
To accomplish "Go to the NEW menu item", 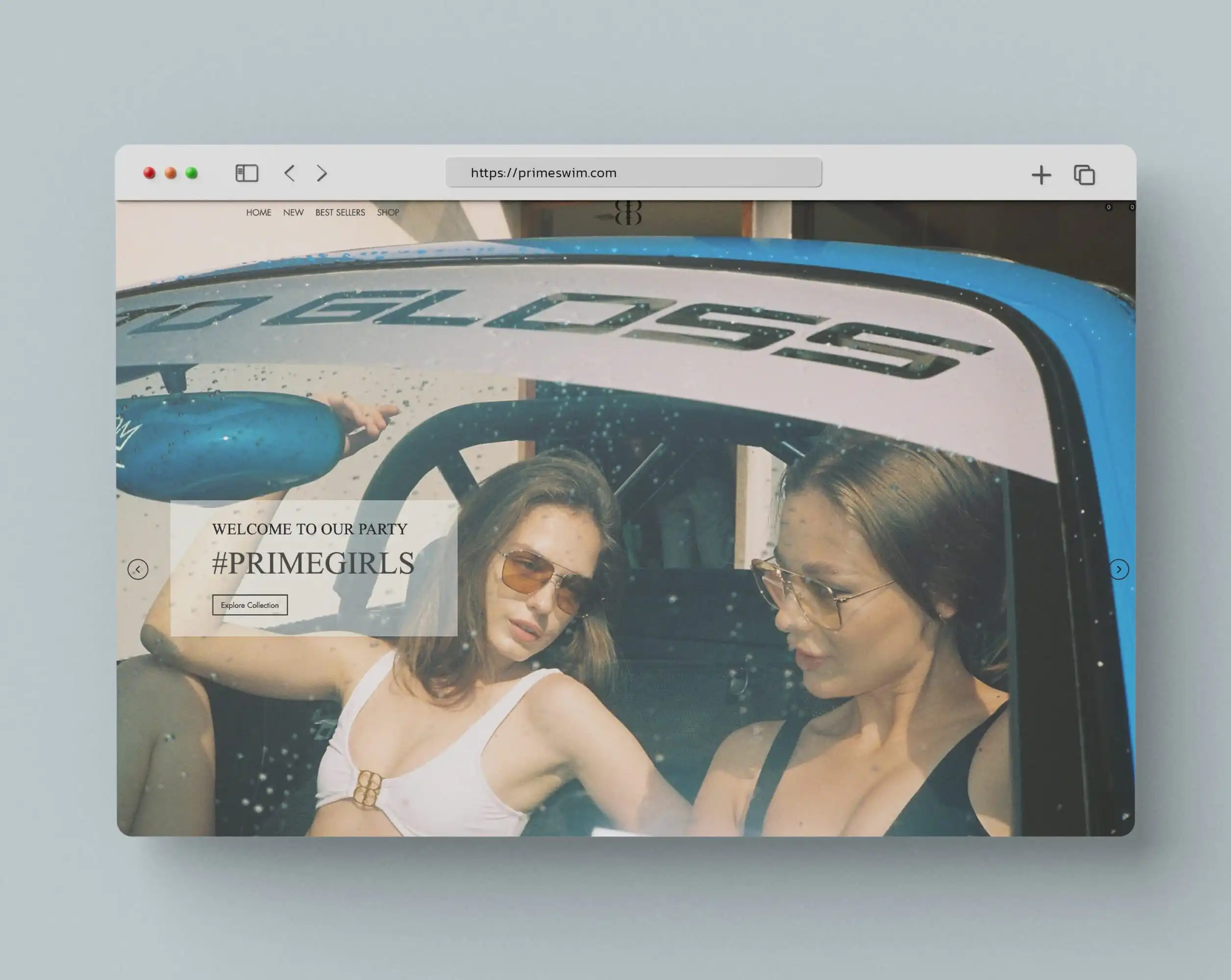I will pos(293,212).
